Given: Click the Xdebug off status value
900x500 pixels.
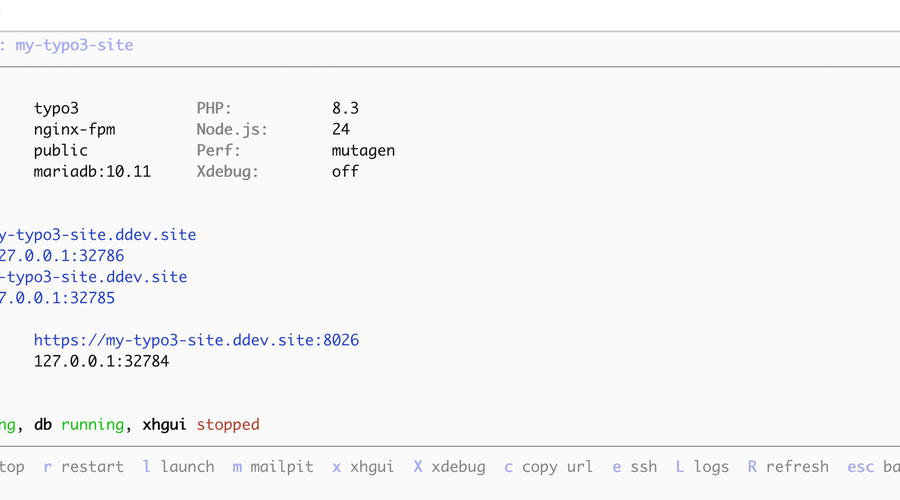Looking at the screenshot, I should pyautogui.click(x=345, y=172).
